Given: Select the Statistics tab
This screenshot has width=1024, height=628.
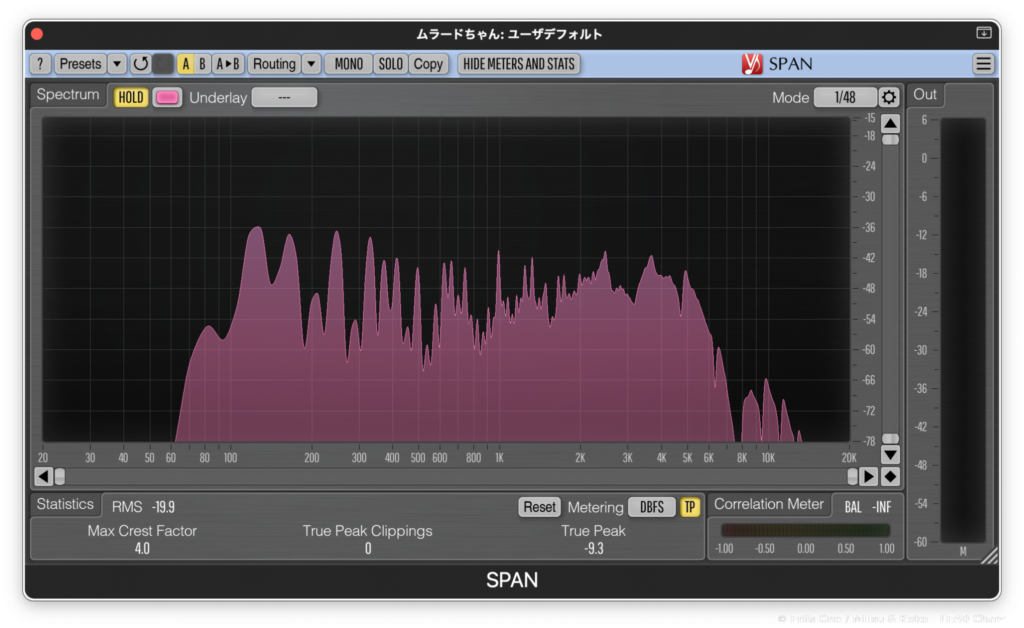Looking at the screenshot, I should point(65,504).
